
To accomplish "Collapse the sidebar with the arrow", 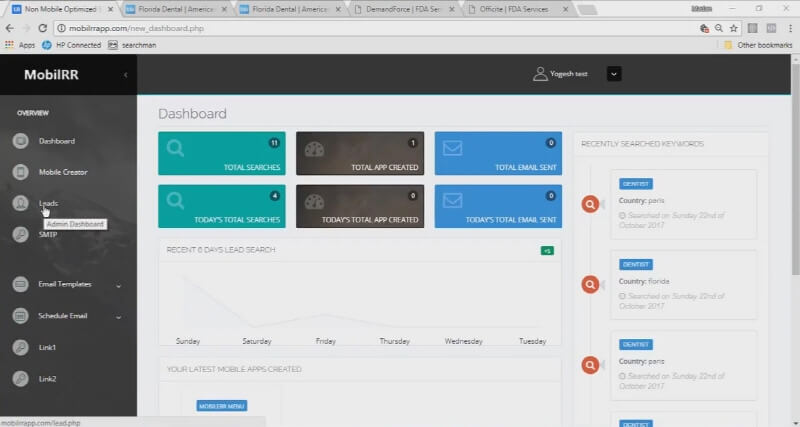I will (x=126, y=75).
